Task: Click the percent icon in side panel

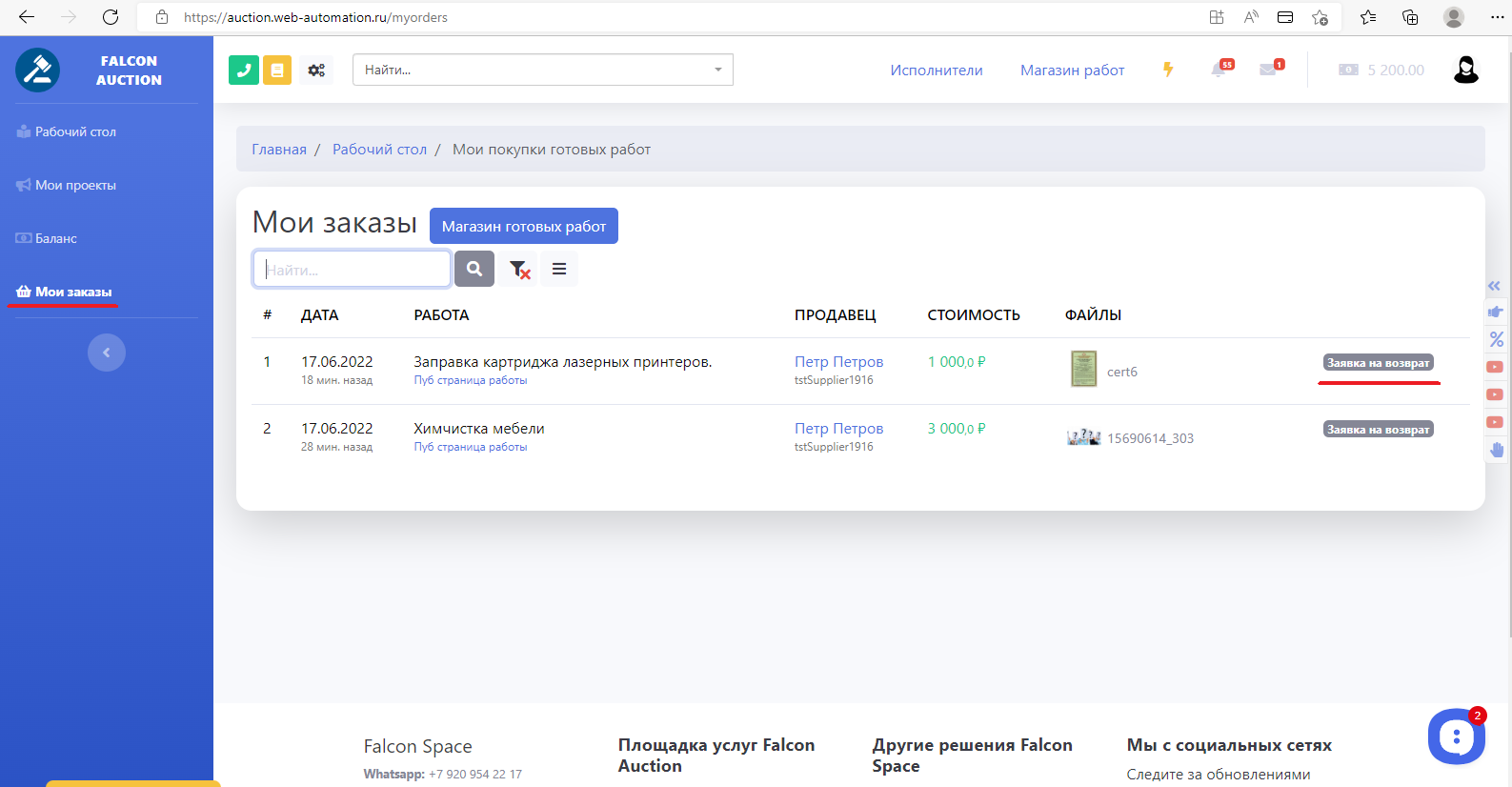Action: (1496, 339)
